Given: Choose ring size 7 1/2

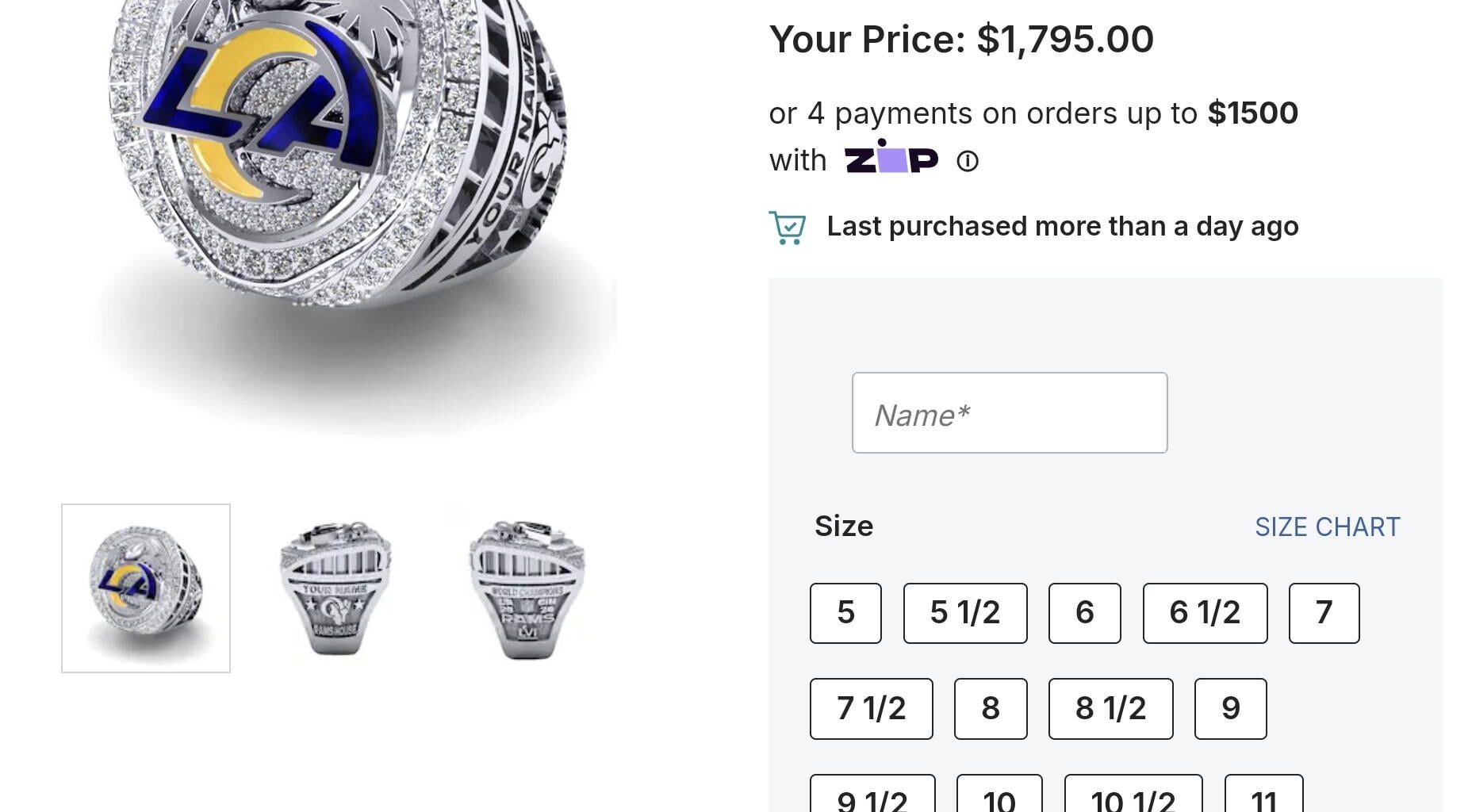Looking at the screenshot, I should point(871,709).
